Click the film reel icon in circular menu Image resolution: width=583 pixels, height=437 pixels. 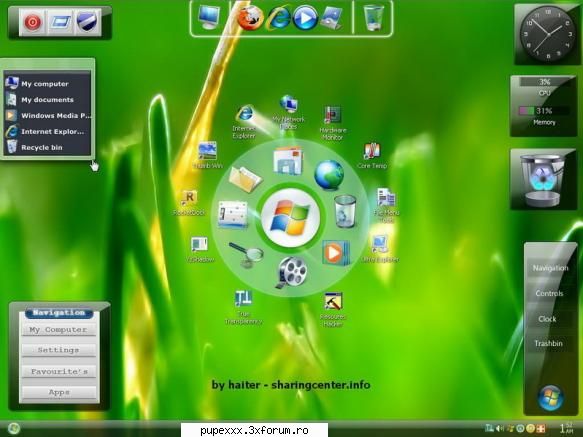click(292, 272)
